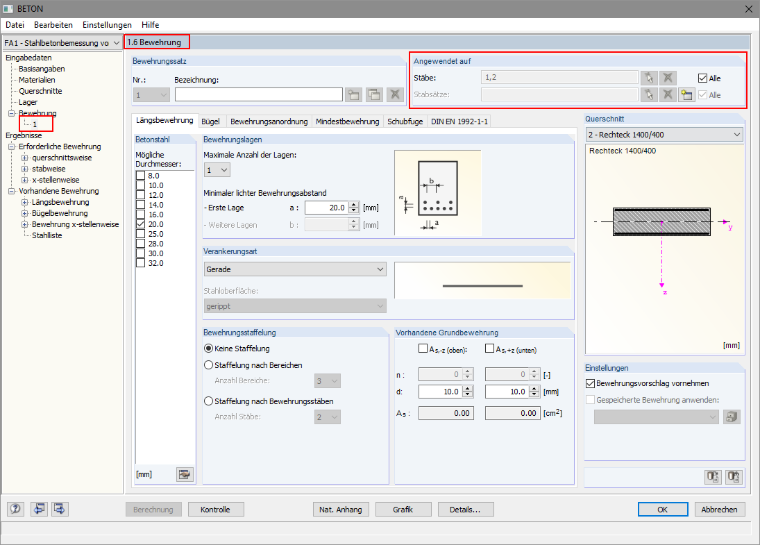Go to next table via bottom-left icon
Viewport: 760px width, 545px height.
[x=60, y=509]
